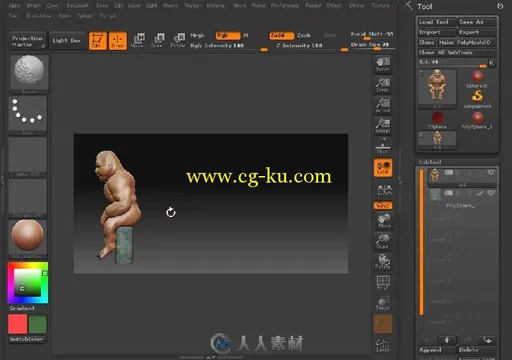Click the Load Tool button

437,22
